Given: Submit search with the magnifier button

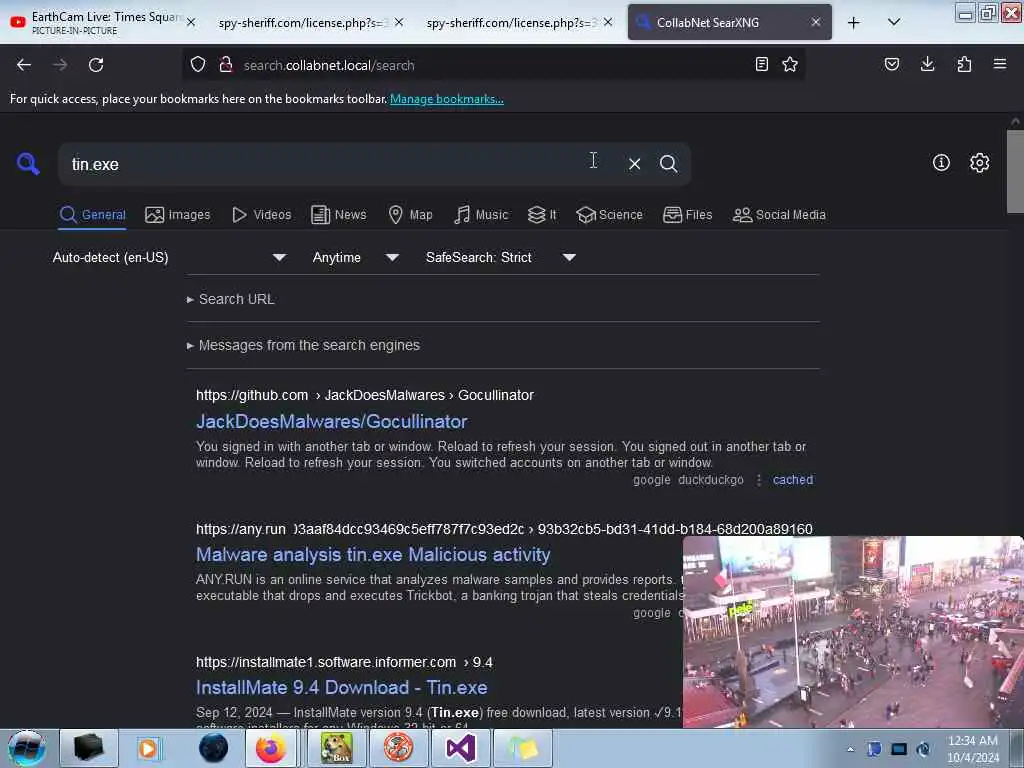Looking at the screenshot, I should (x=669, y=164).
